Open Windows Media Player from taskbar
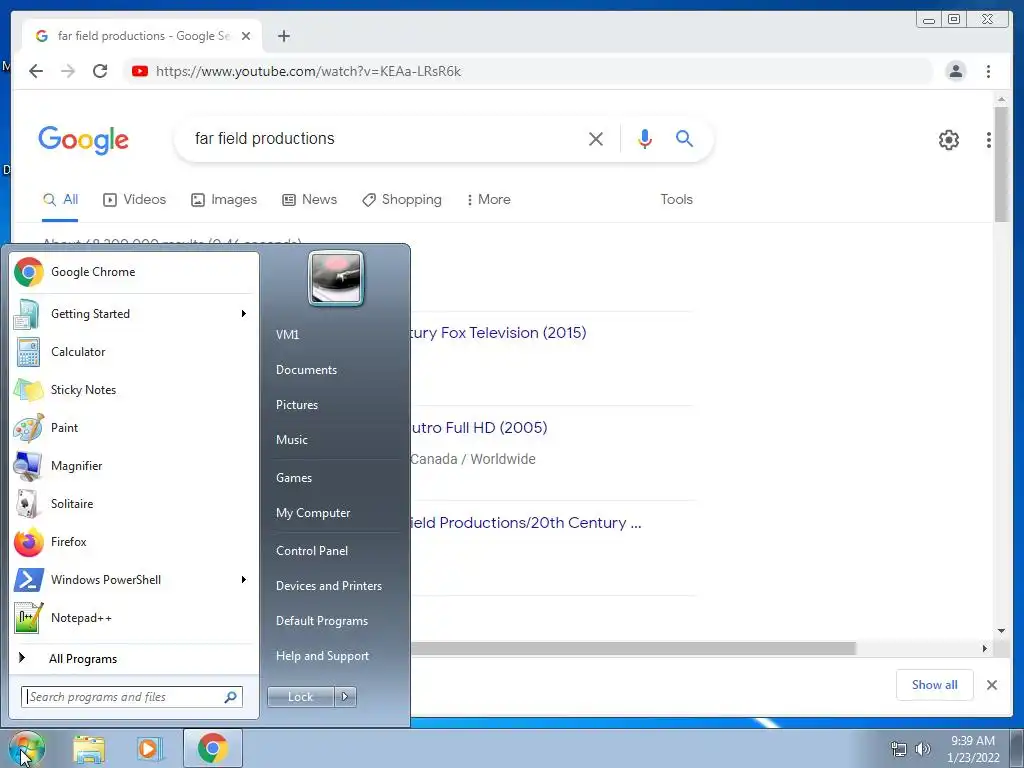This screenshot has width=1024, height=768. 150,749
